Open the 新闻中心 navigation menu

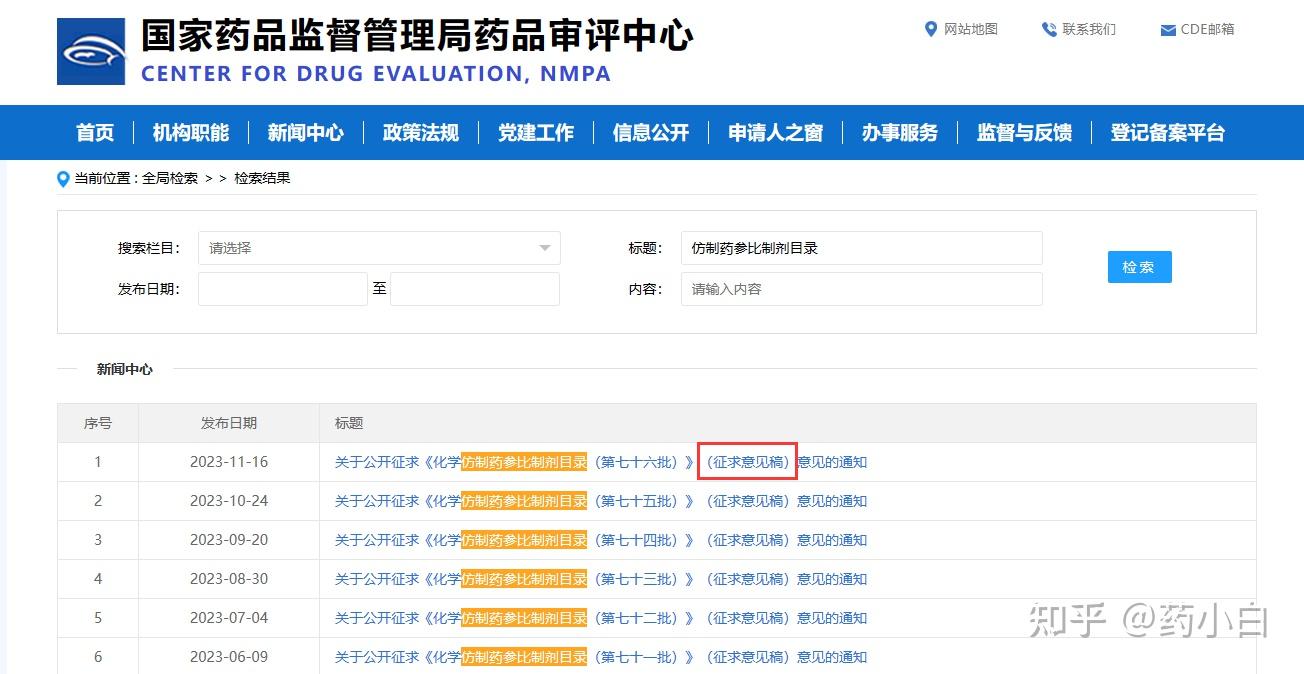pyautogui.click(x=306, y=132)
